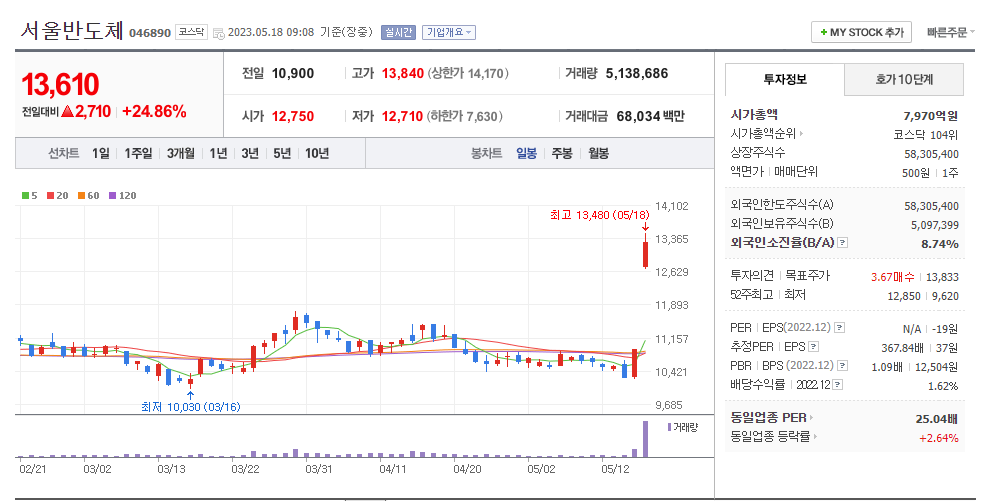Click the help icon next to 추정PER EPS
Viewport: 983px width, 501px height.
(813, 347)
